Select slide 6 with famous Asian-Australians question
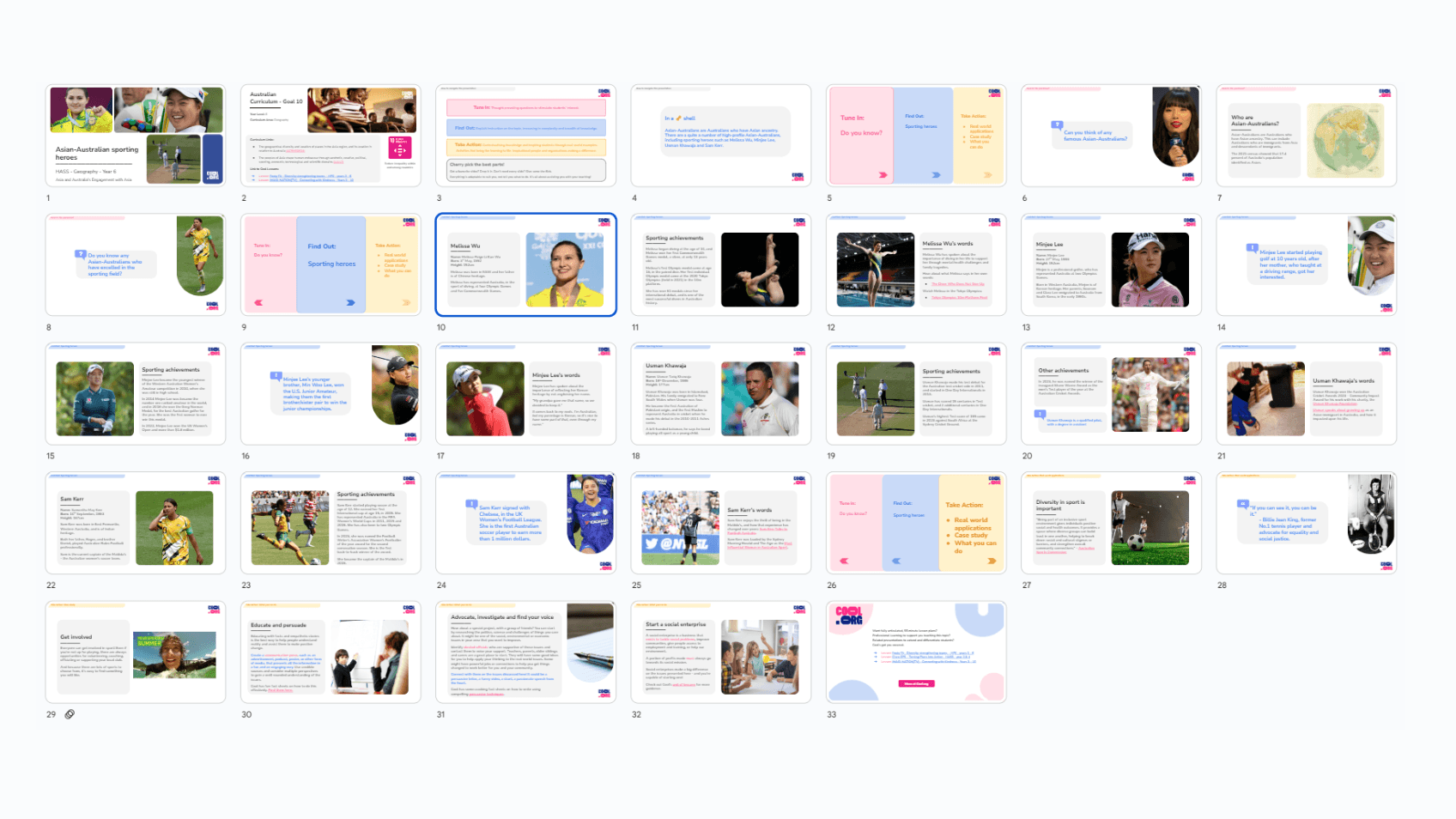The height and width of the screenshot is (819, 1456). [x=1111, y=136]
